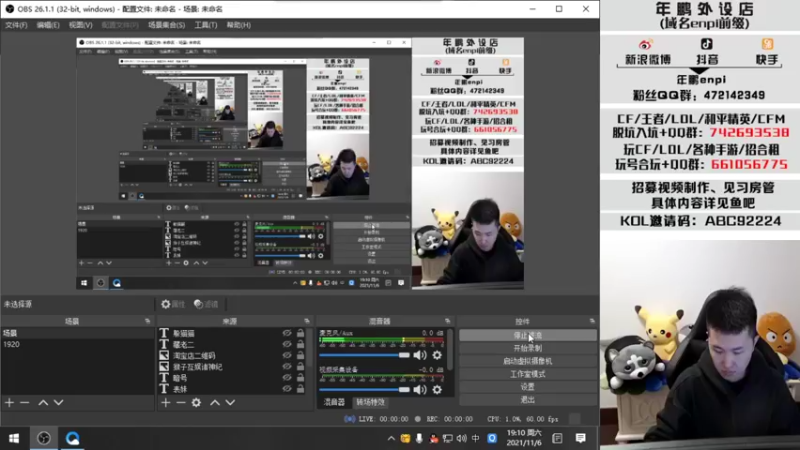The width and height of the screenshot is (800, 450).
Task: Enable 工作室模式 studio mode
Action: (528, 374)
